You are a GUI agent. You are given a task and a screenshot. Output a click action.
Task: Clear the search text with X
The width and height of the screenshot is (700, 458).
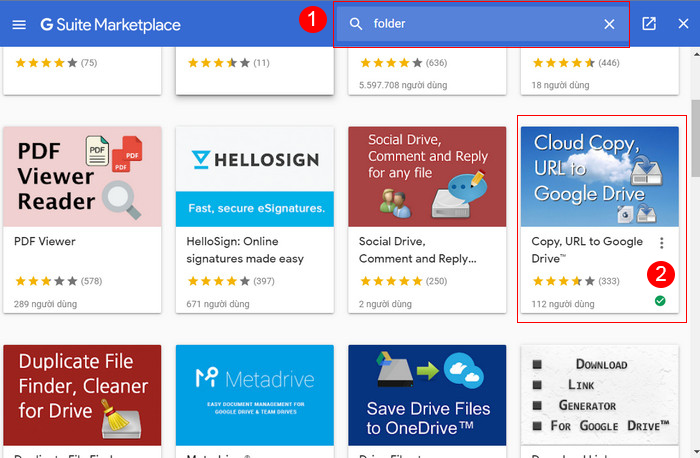tap(609, 24)
